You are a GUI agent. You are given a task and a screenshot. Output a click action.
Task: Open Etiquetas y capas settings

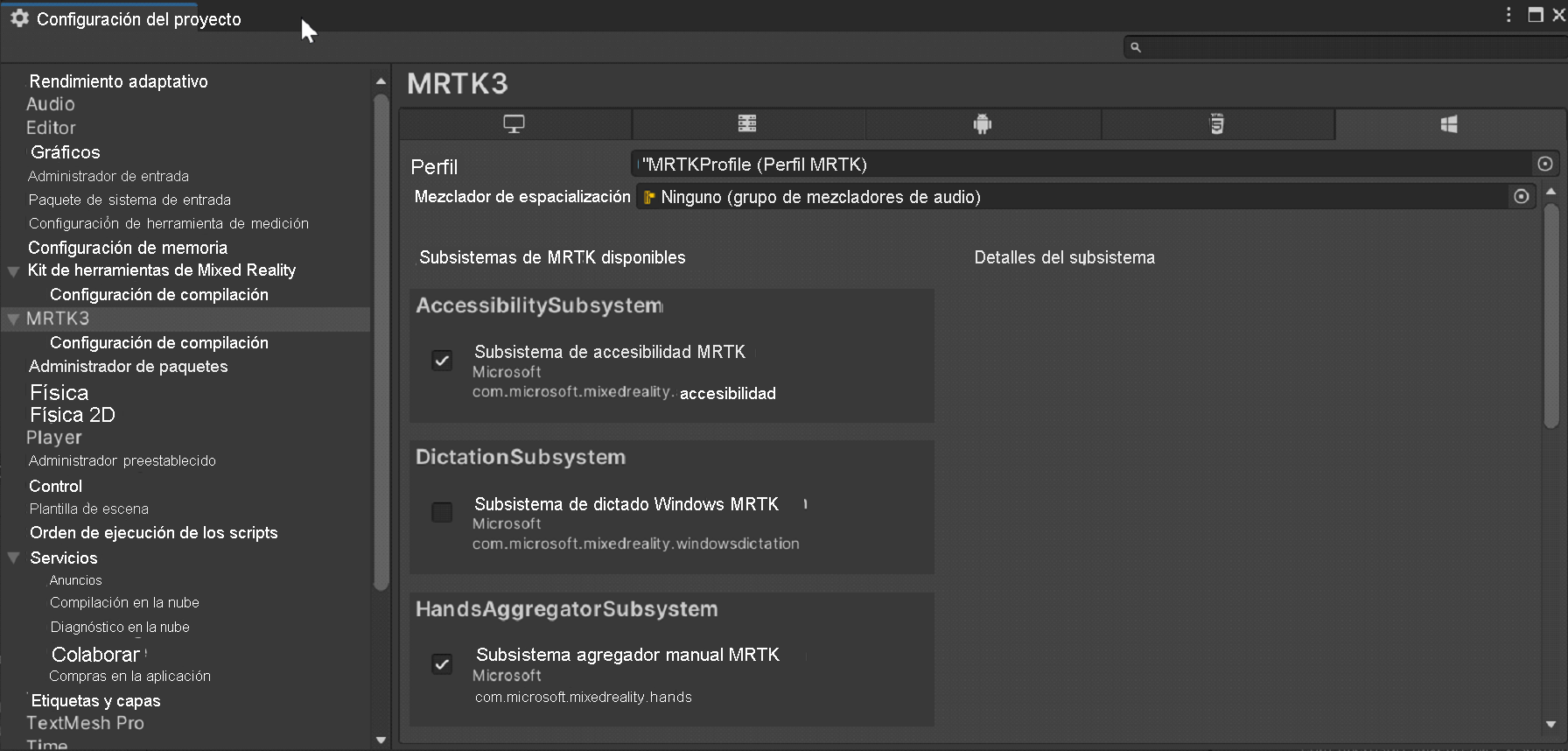coord(95,701)
